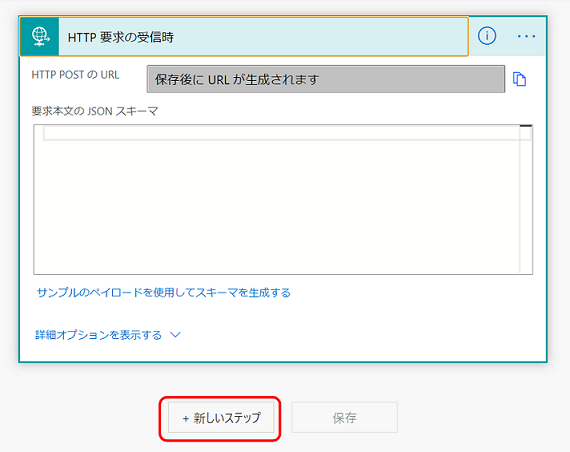570x452 pixels.
Task: Expand the 詳細オプションを表示する chevron arrow
Action: [176, 335]
